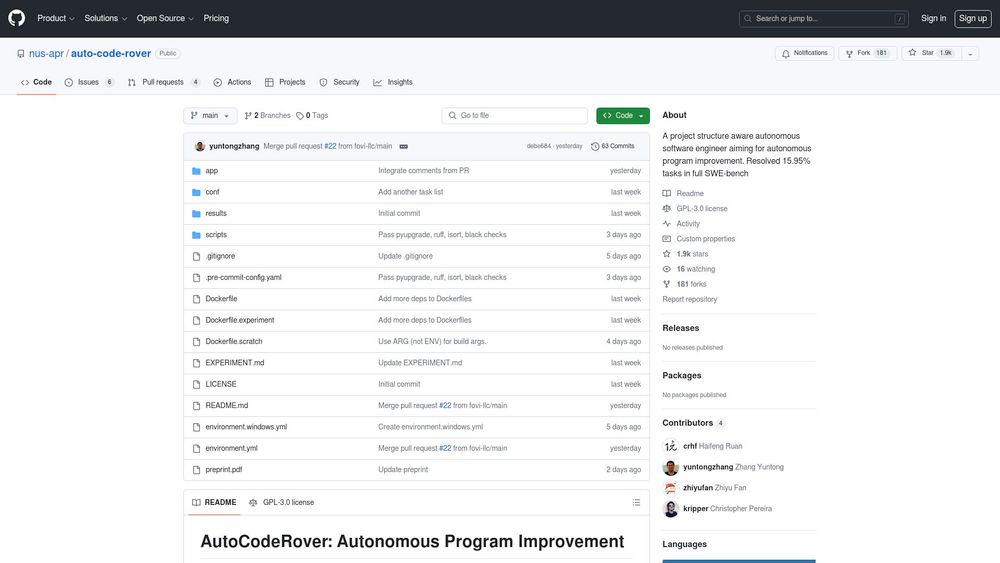Open the Dockerfile.experiment file
This screenshot has height=563, width=1000.
click(240, 320)
